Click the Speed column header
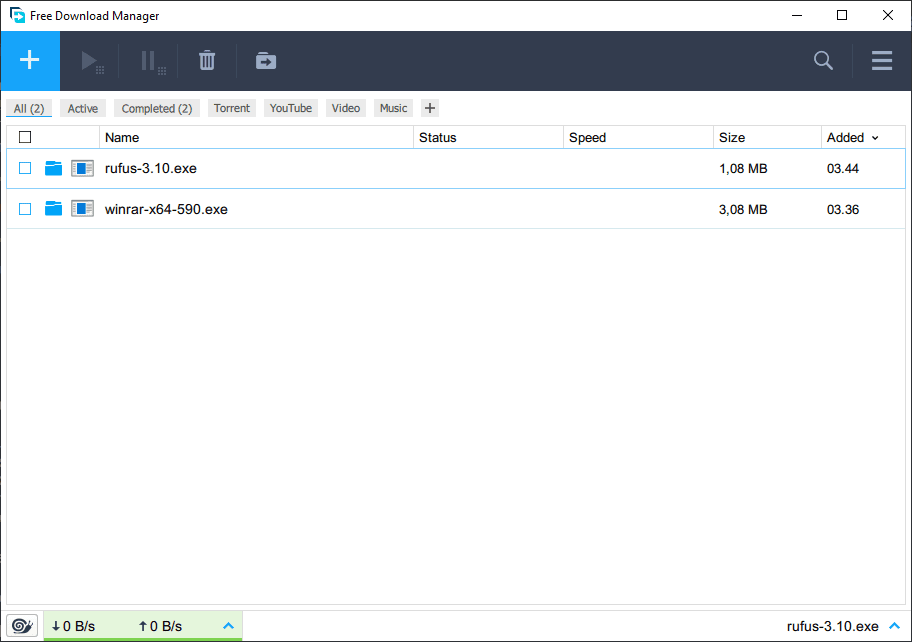The width and height of the screenshot is (912, 642). 638,138
